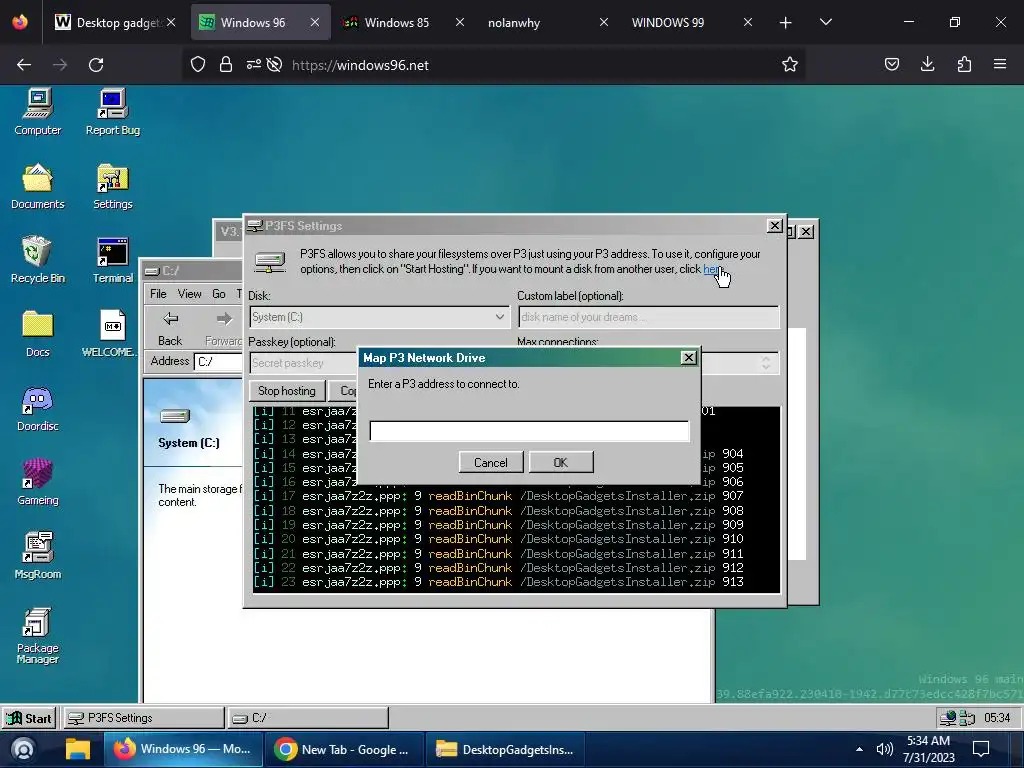Open the Gameing desktop shortcut

[38, 481]
